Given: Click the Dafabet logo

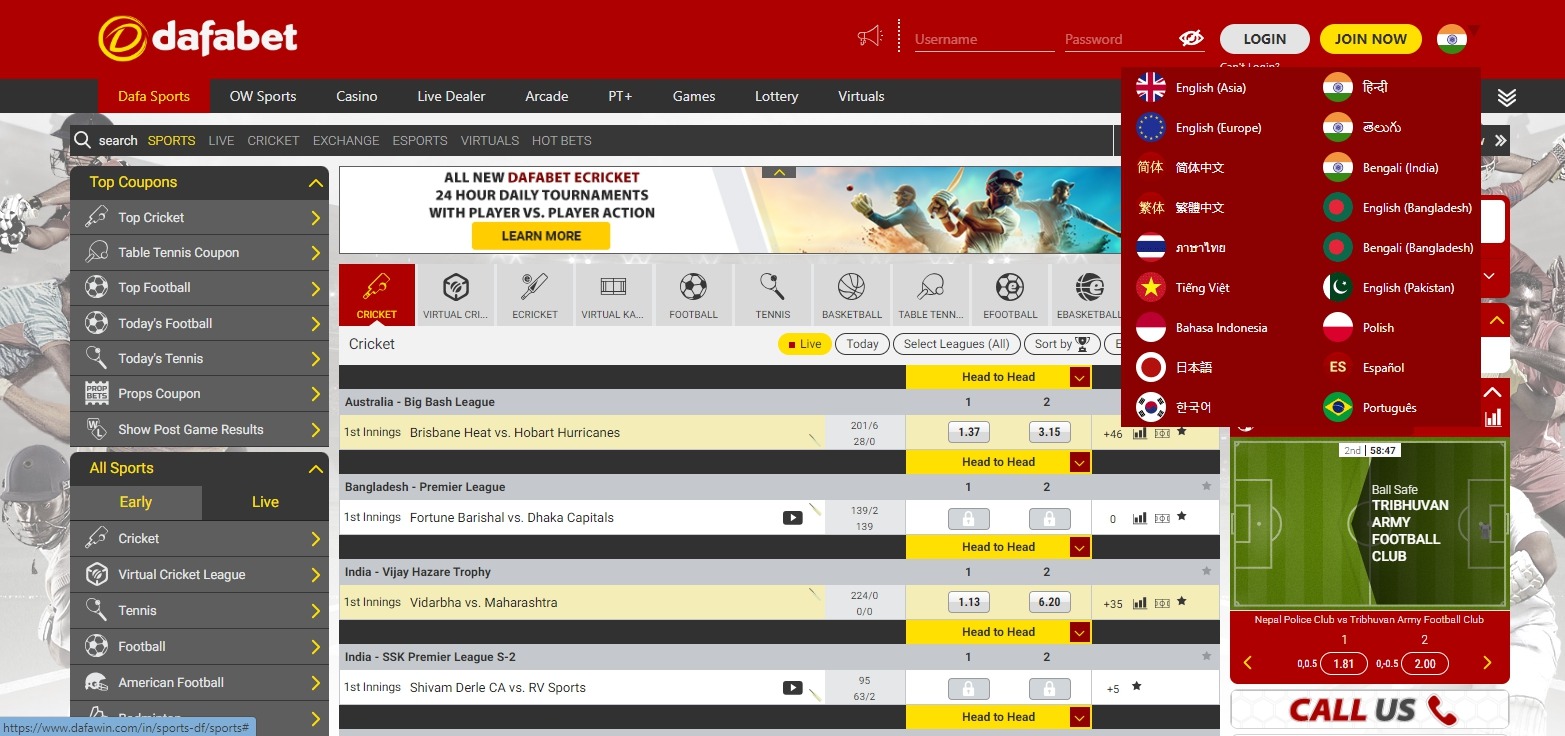Looking at the screenshot, I should (198, 38).
